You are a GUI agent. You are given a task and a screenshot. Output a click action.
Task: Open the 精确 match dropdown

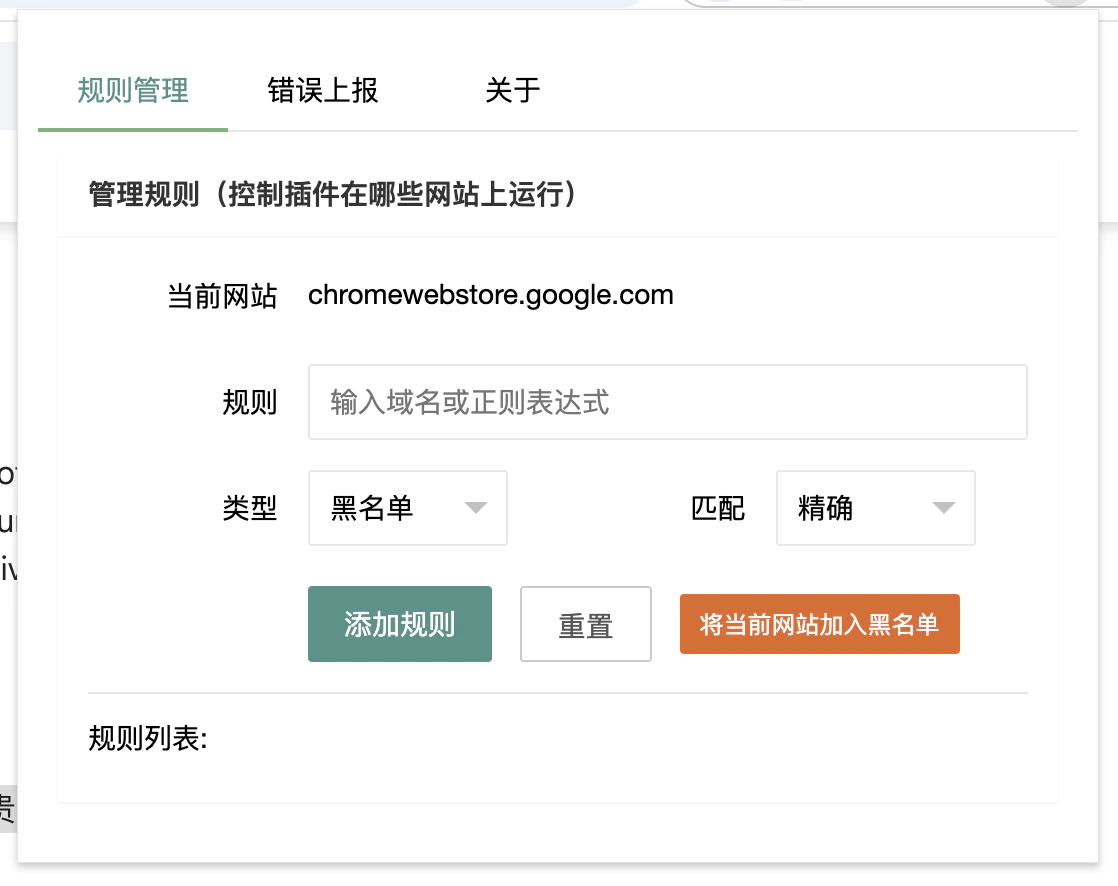point(875,508)
